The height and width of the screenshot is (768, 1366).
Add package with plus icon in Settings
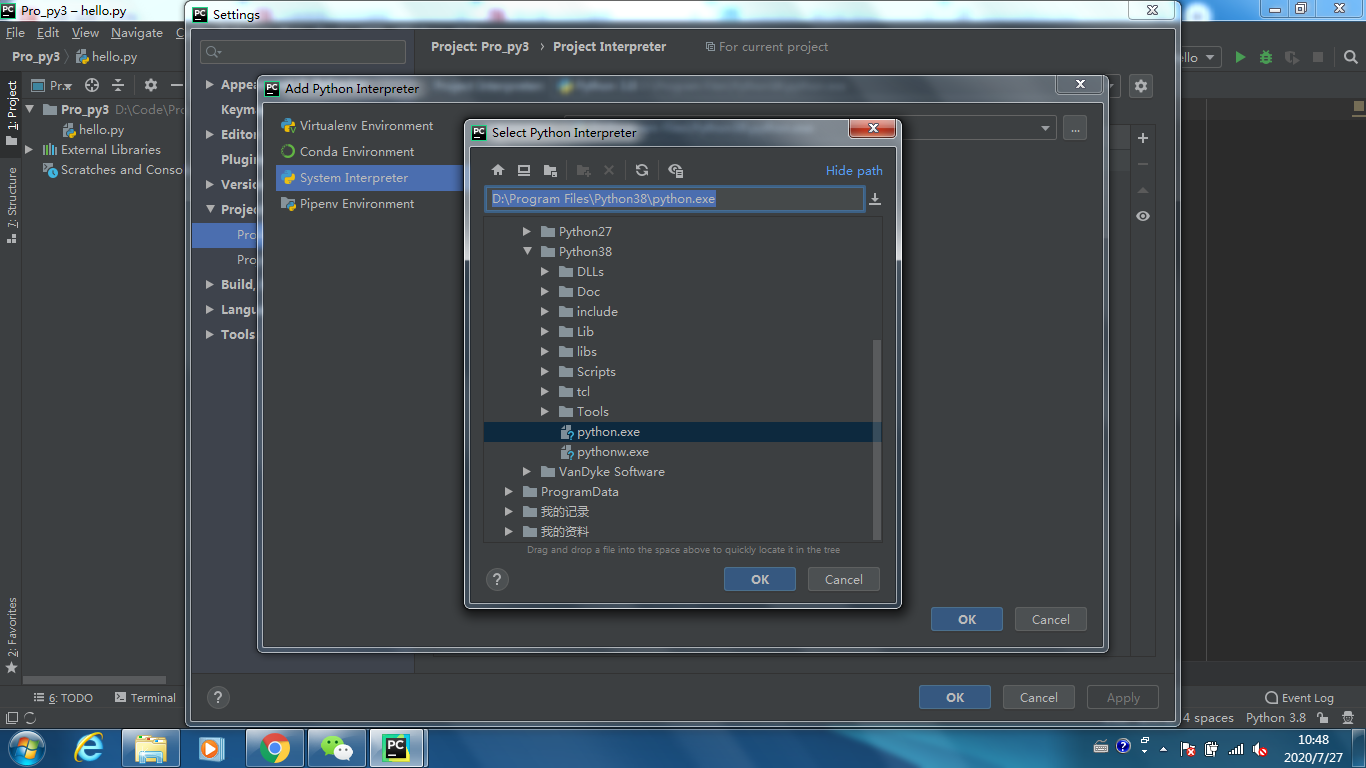(x=1143, y=138)
